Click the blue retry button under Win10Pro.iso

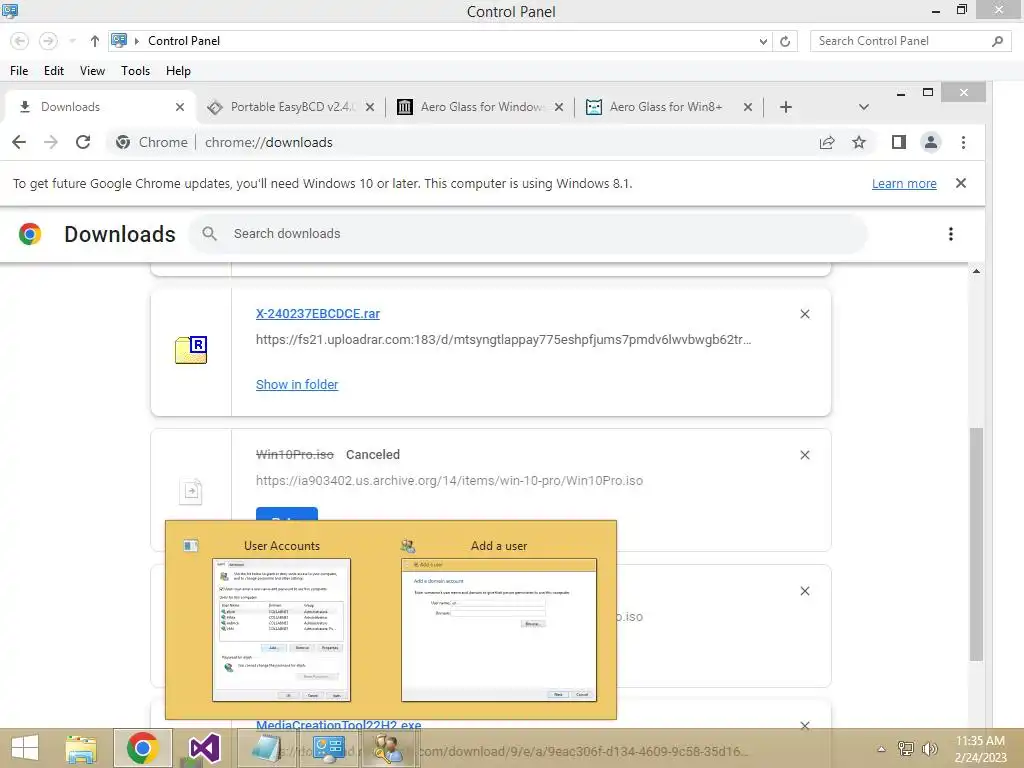tap(287, 514)
